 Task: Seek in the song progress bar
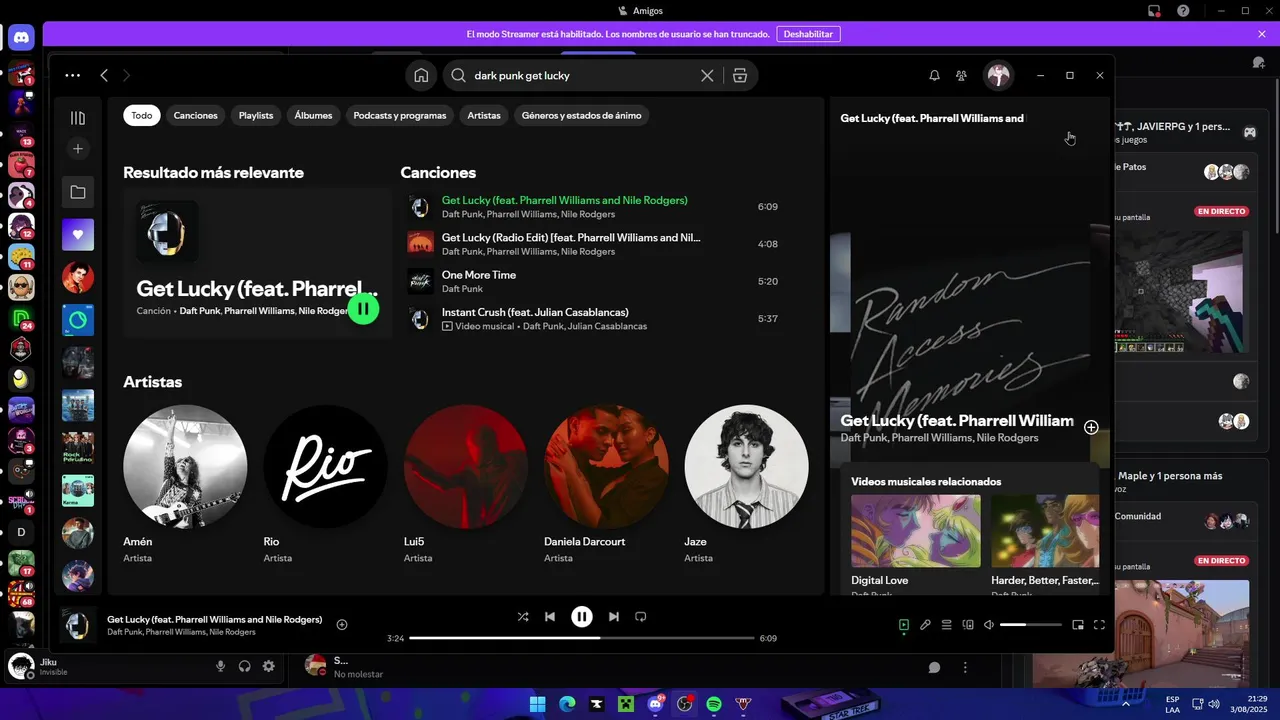[x=582, y=638]
